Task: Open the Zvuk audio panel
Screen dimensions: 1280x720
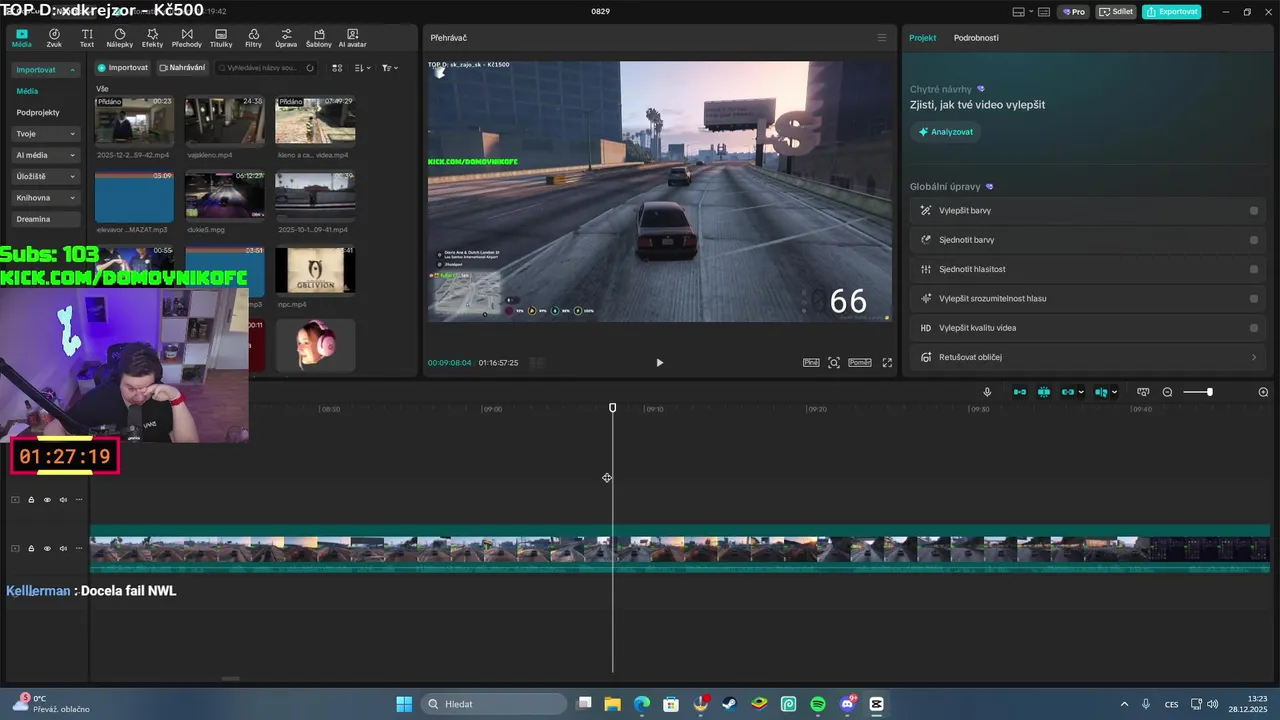Action: pos(54,38)
